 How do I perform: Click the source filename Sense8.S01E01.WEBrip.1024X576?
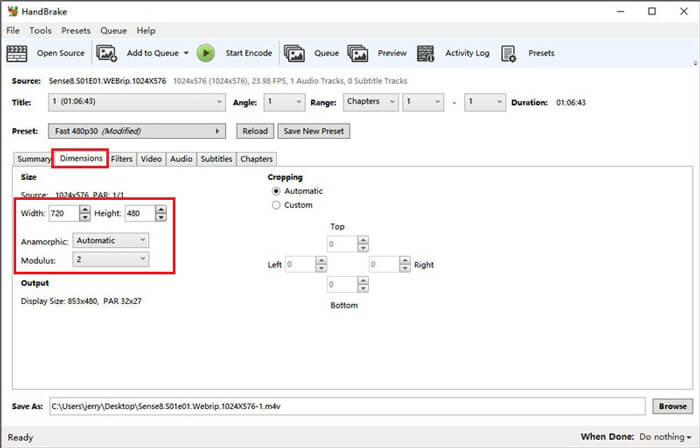[x=107, y=81]
